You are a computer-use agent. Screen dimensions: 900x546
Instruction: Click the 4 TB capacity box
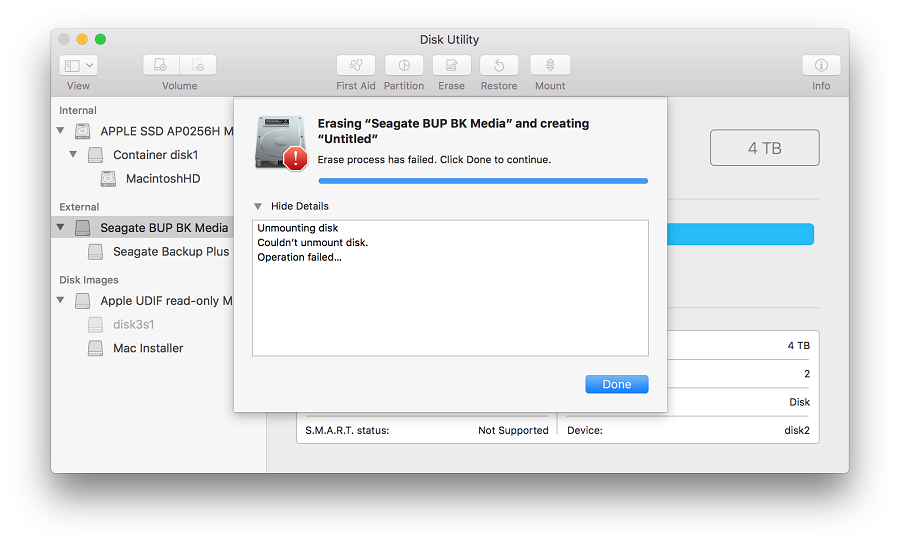point(765,148)
